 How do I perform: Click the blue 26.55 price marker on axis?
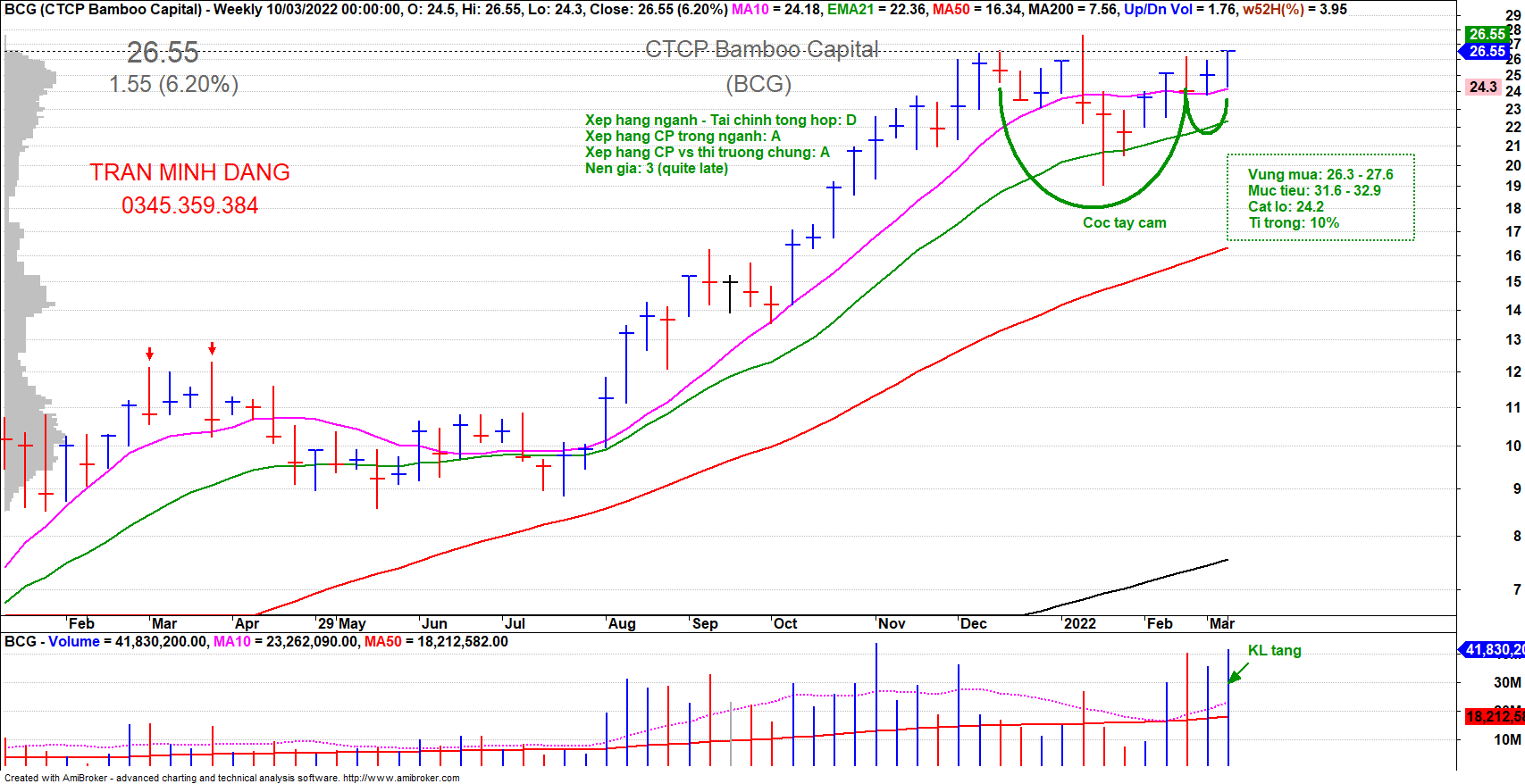point(1487,51)
